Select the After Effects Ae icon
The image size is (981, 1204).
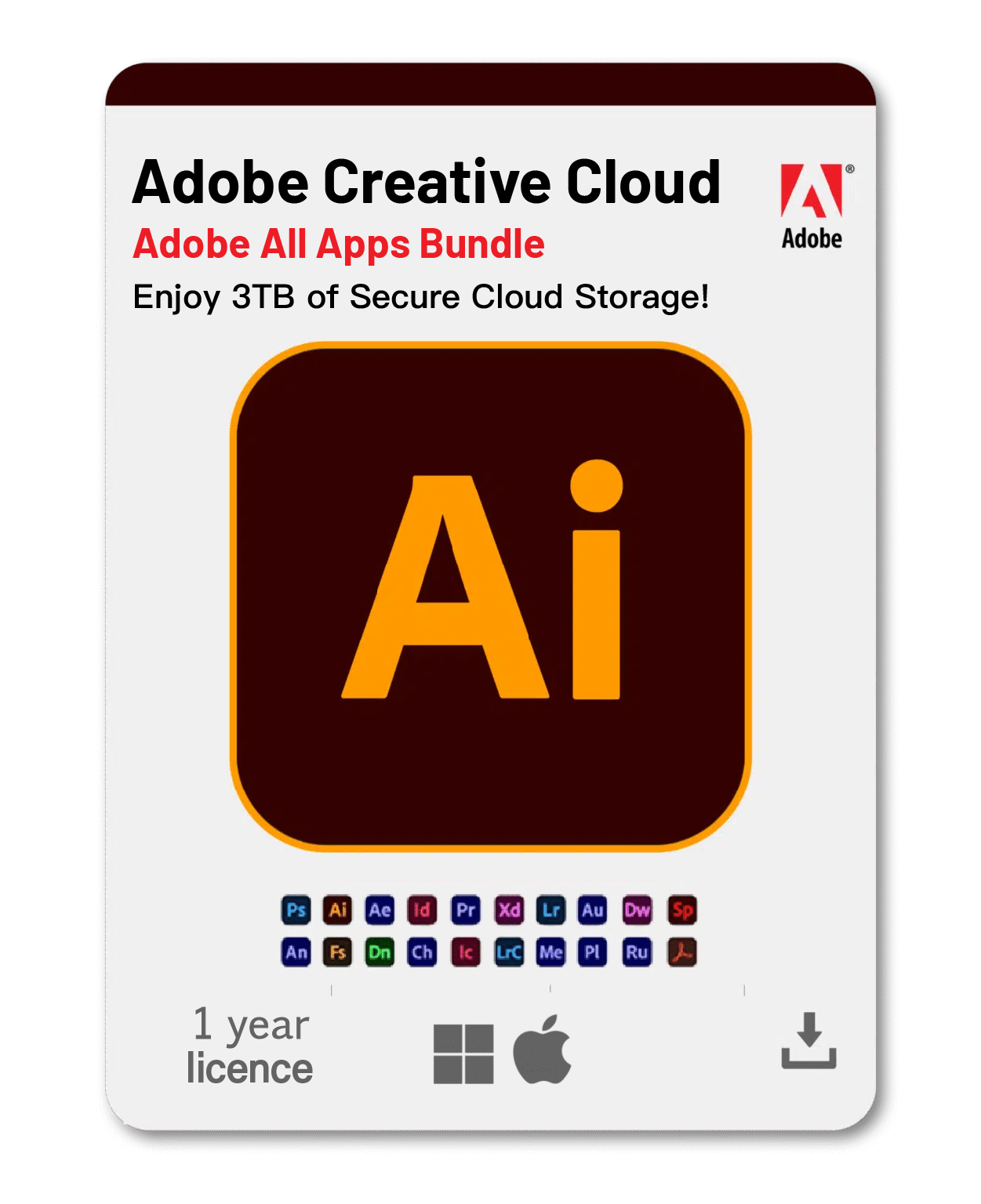pos(380,910)
